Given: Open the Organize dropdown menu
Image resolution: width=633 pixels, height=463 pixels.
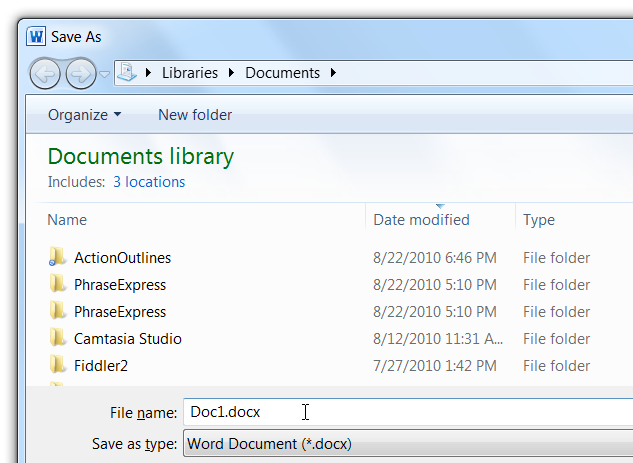Looking at the screenshot, I should [84, 115].
